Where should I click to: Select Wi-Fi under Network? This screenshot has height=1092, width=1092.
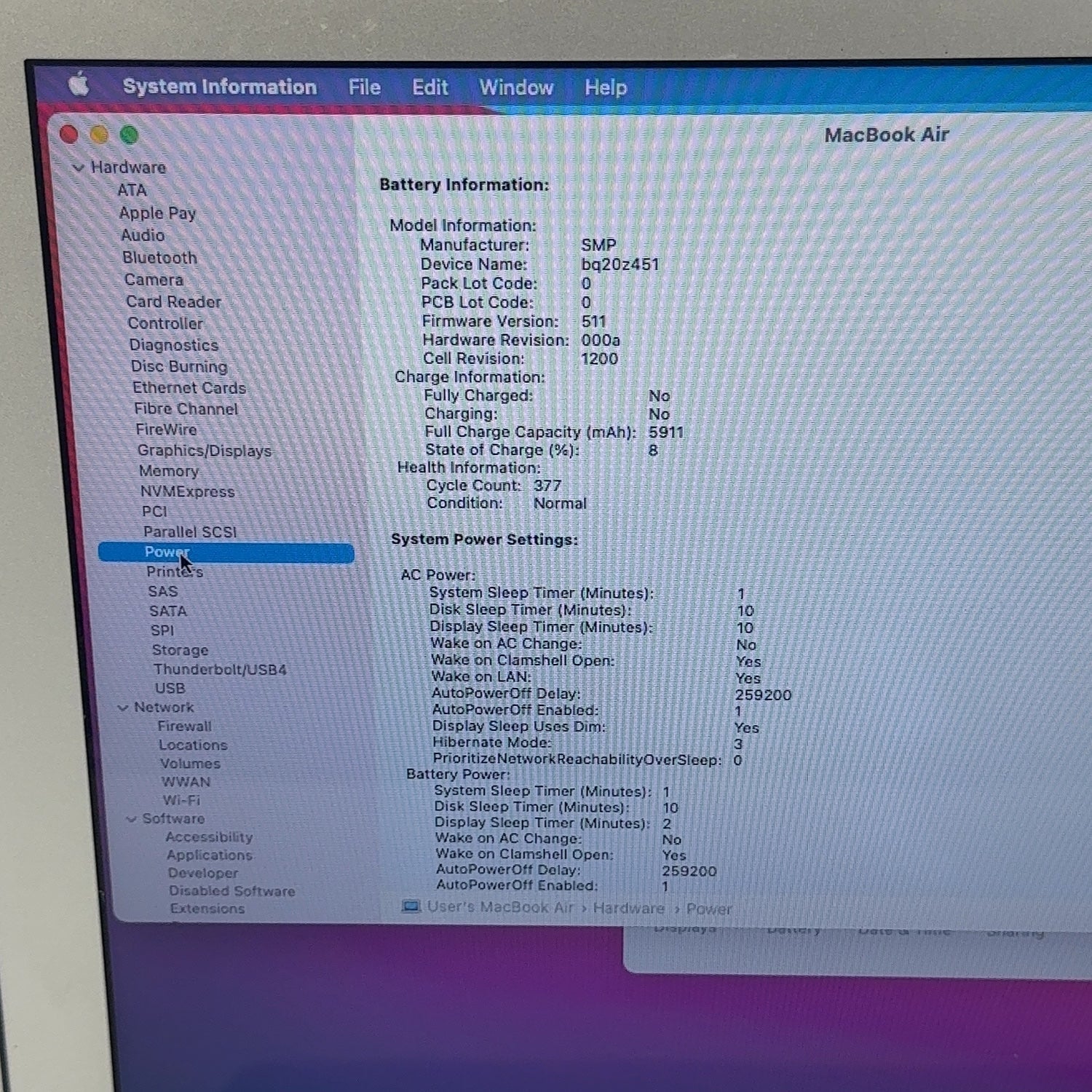181,800
